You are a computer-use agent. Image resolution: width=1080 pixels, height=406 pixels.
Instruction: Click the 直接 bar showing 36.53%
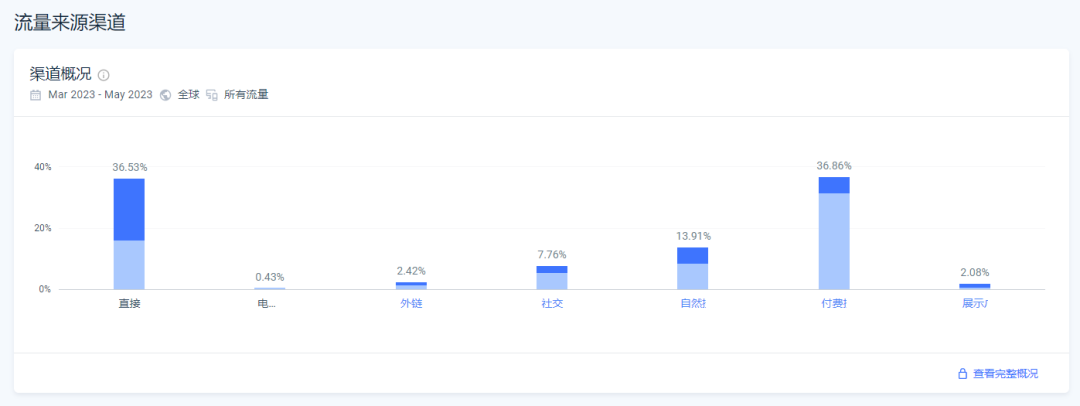click(129, 234)
